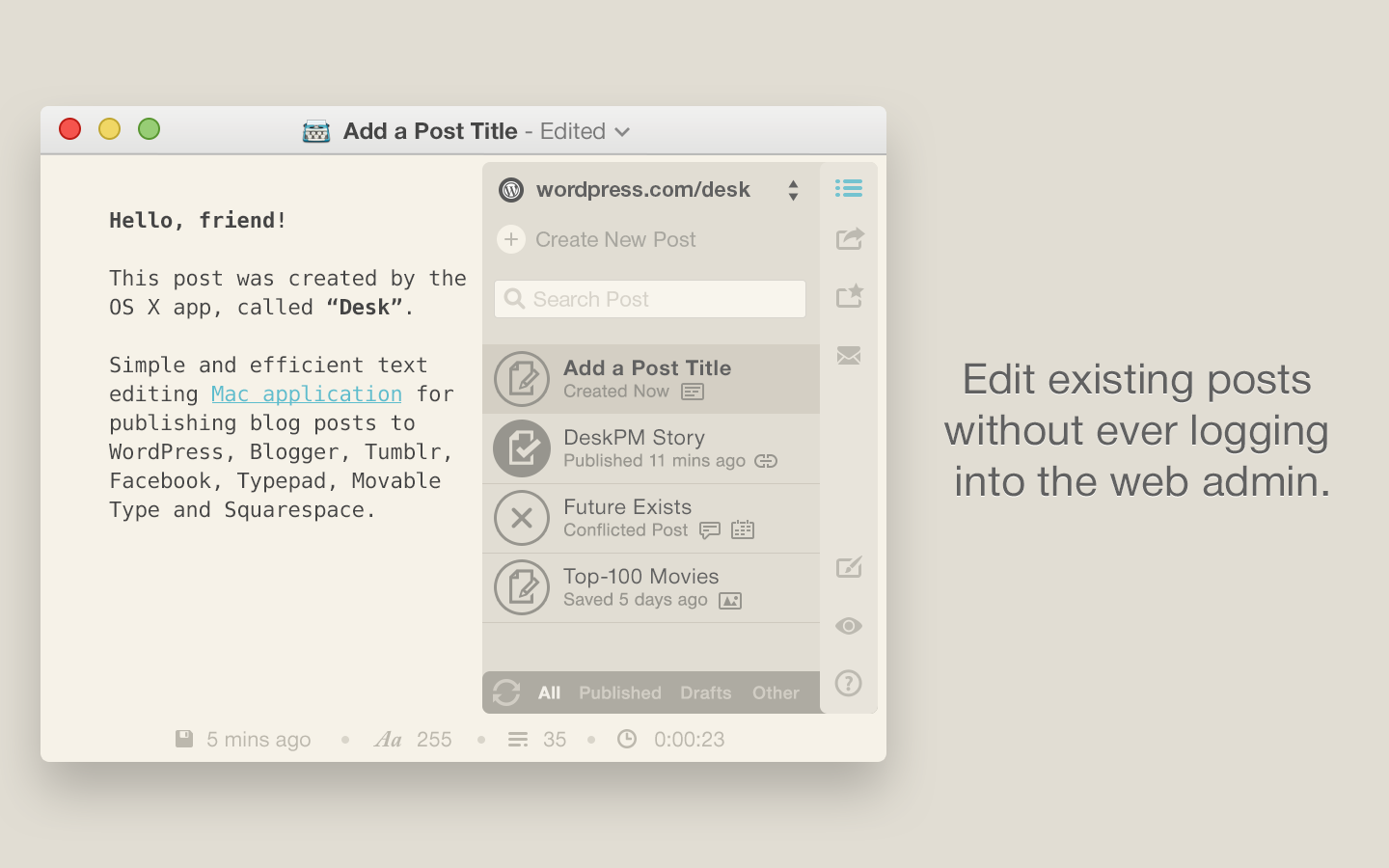Click the Aa character count icon

coord(388,740)
